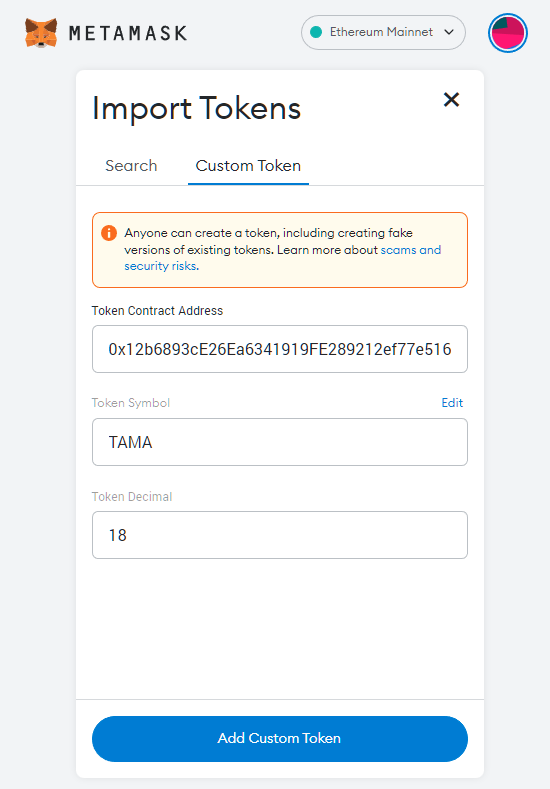Click the green network status dot

pos(316,32)
